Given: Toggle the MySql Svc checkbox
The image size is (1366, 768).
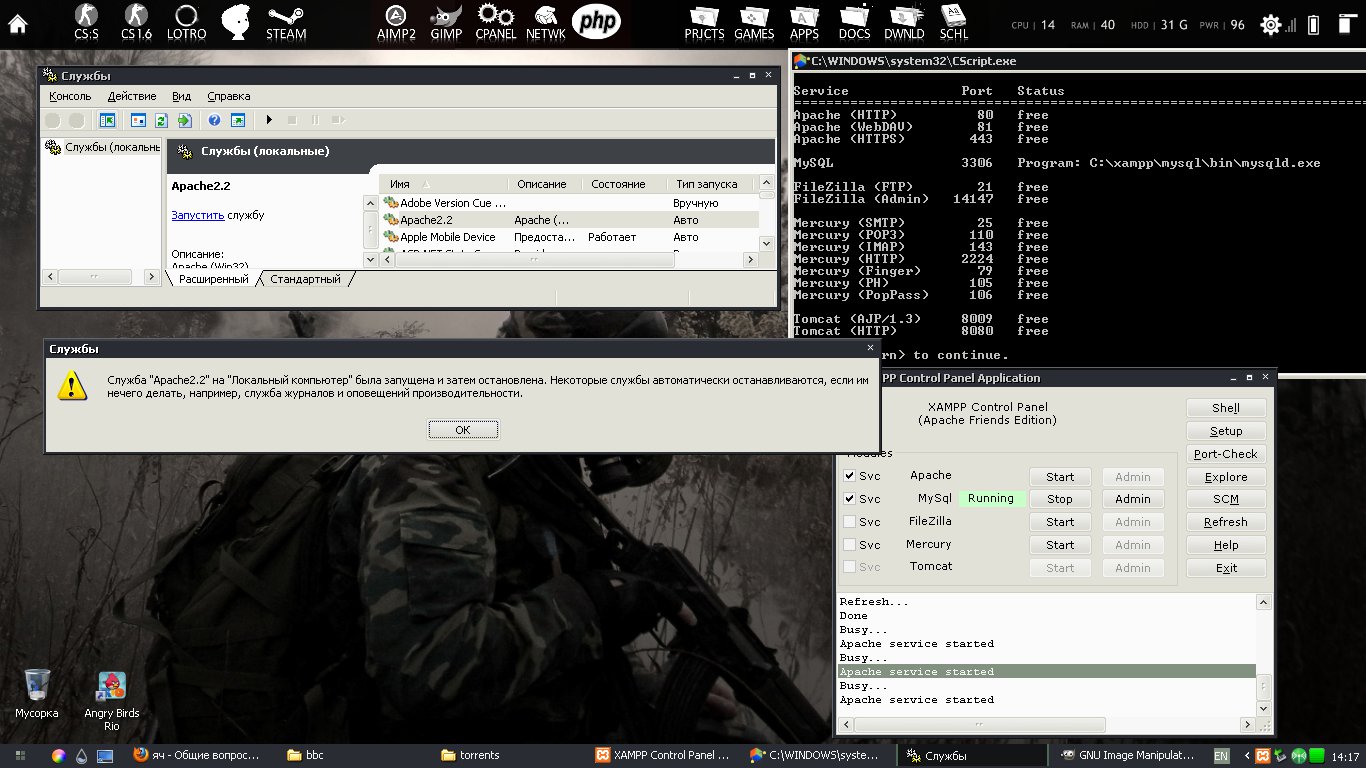Looking at the screenshot, I should coord(850,499).
